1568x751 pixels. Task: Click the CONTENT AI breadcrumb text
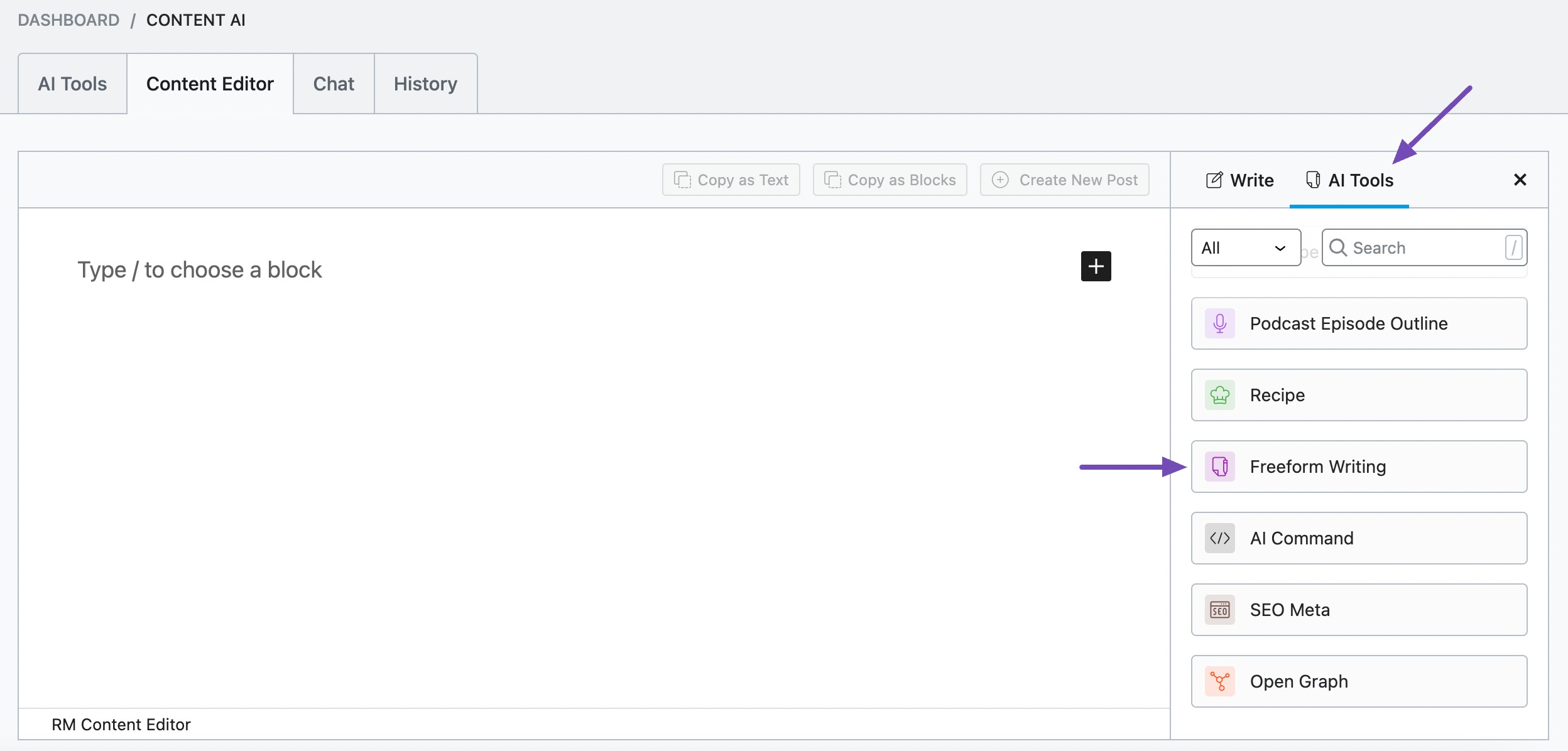tap(196, 20)
